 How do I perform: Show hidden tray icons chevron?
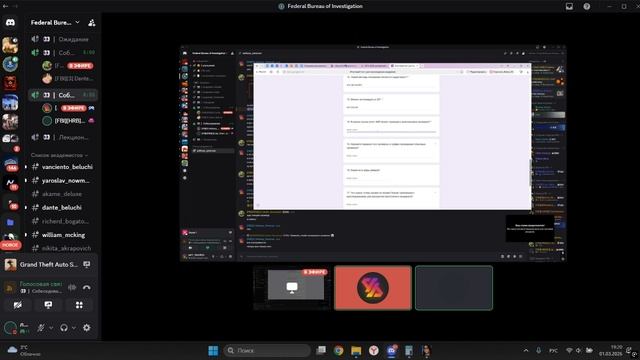526,351
